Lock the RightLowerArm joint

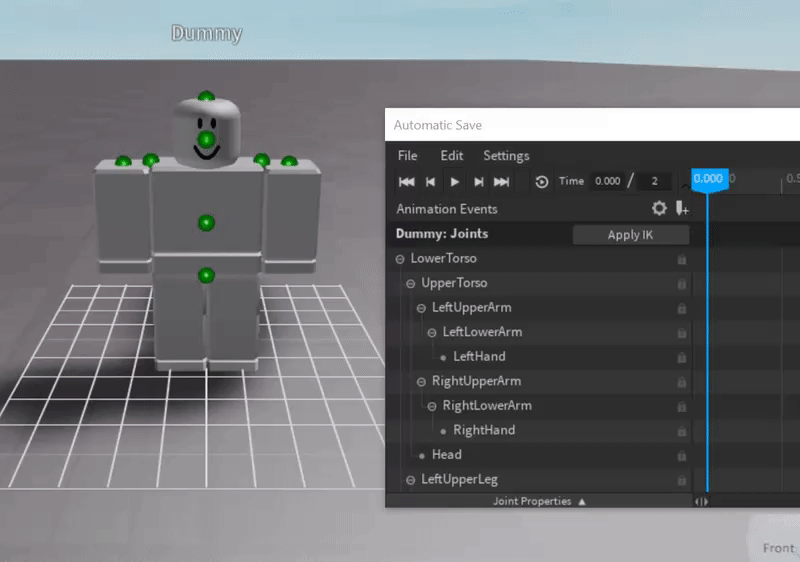[682, 406]
